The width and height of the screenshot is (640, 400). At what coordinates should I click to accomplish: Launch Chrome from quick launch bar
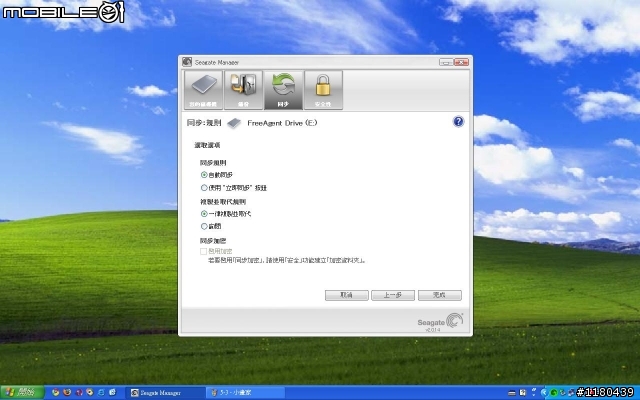coord(56,393)
